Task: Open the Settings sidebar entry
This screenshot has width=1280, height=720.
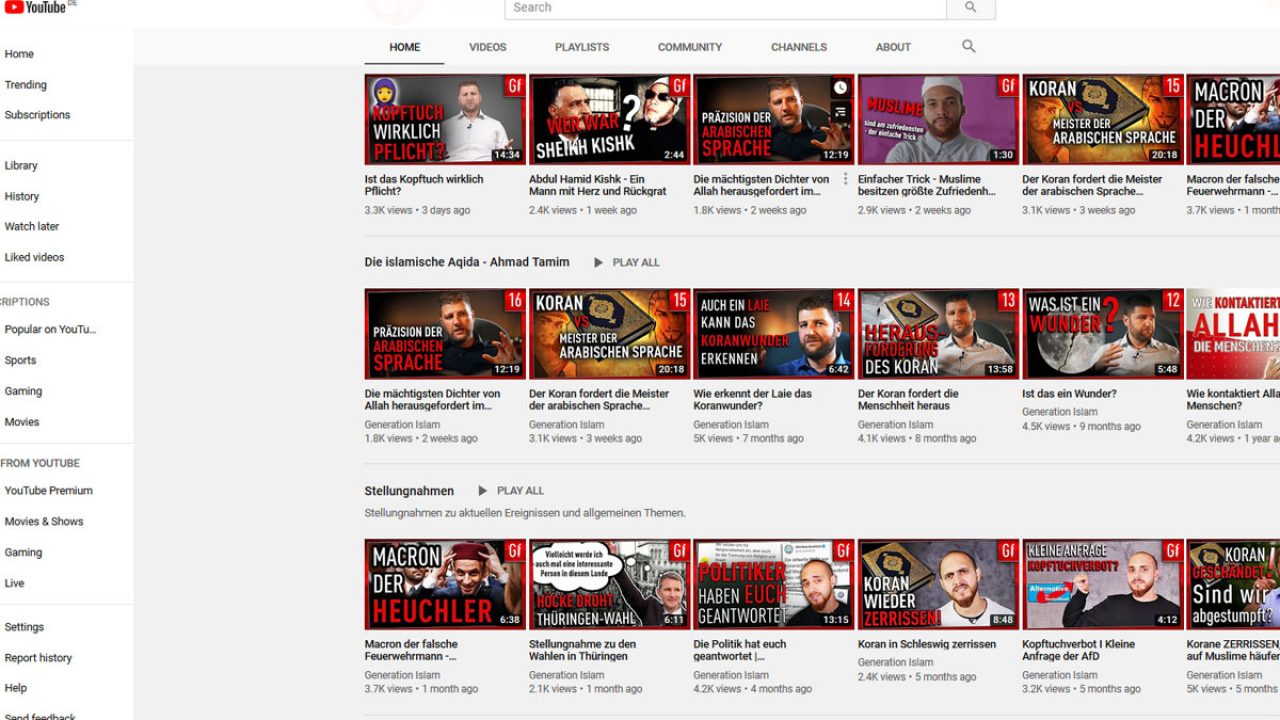Action: (24, 627)
